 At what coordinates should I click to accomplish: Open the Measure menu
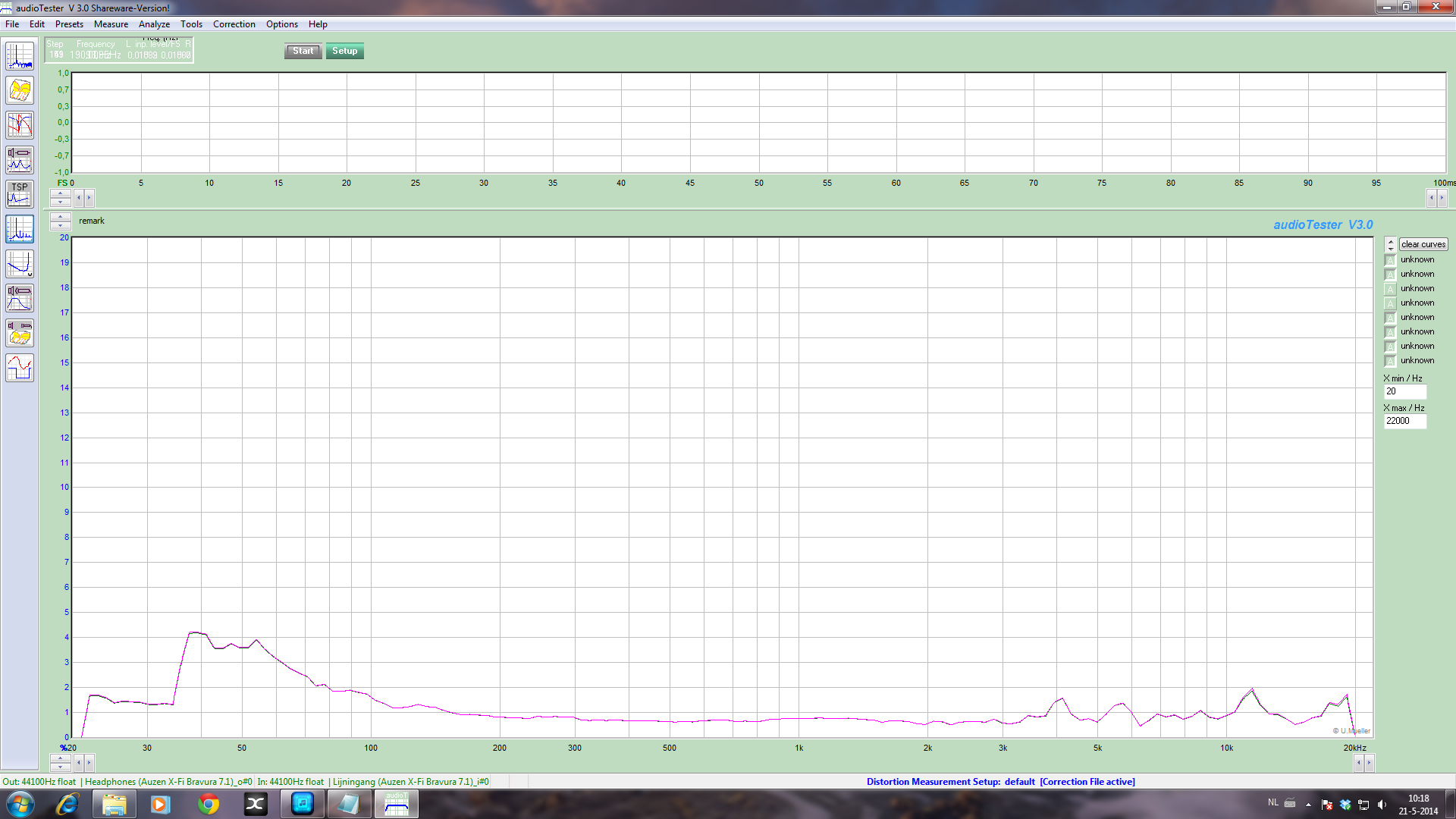click(x=111, y=24)
